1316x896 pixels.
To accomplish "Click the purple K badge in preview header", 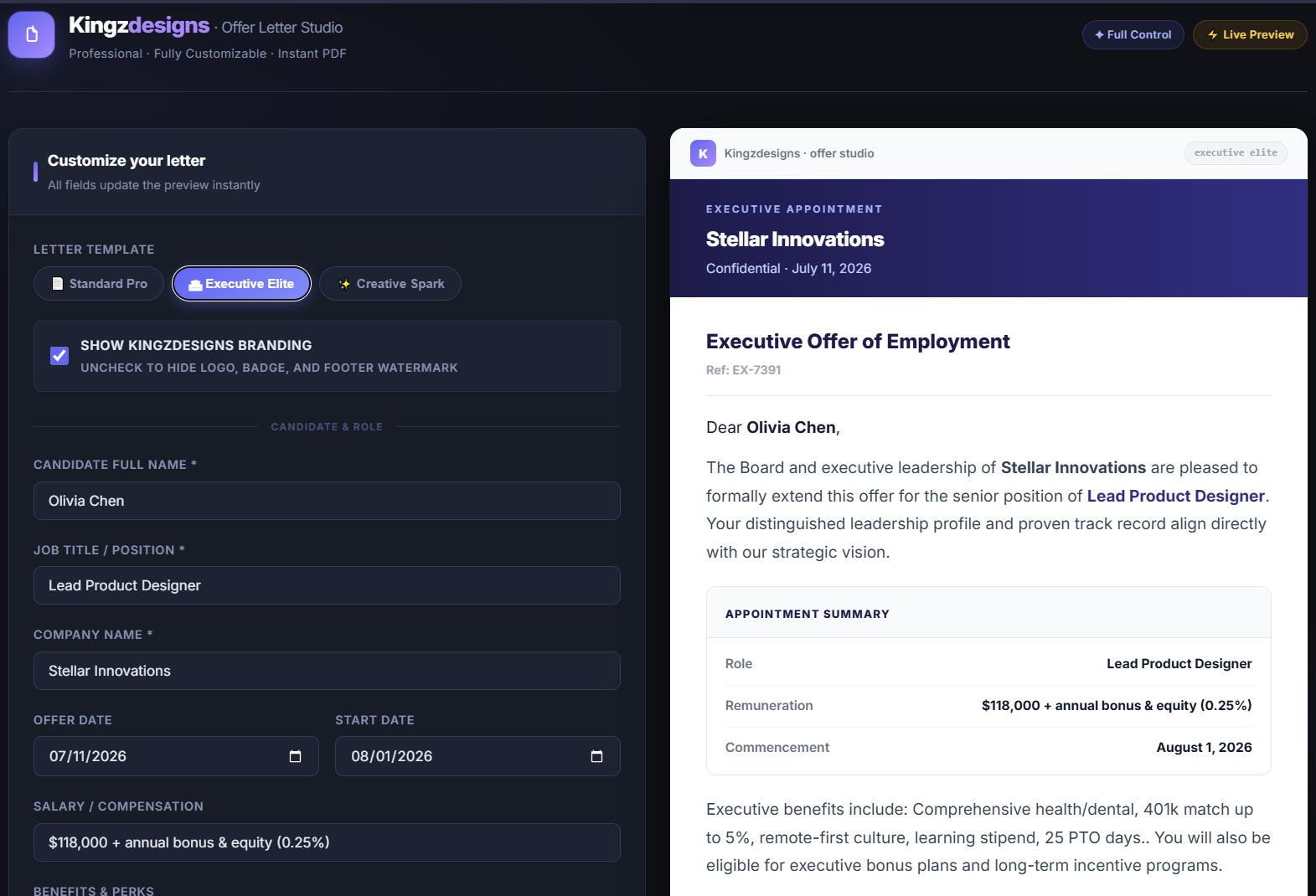I will pyautogui.click(x=703, y=153).
